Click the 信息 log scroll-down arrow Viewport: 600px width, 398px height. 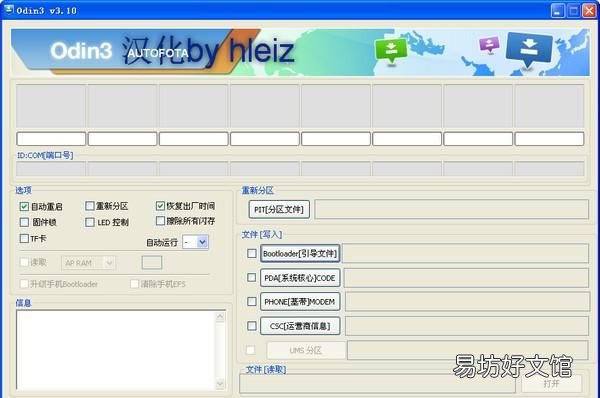[x=220, y=384]
